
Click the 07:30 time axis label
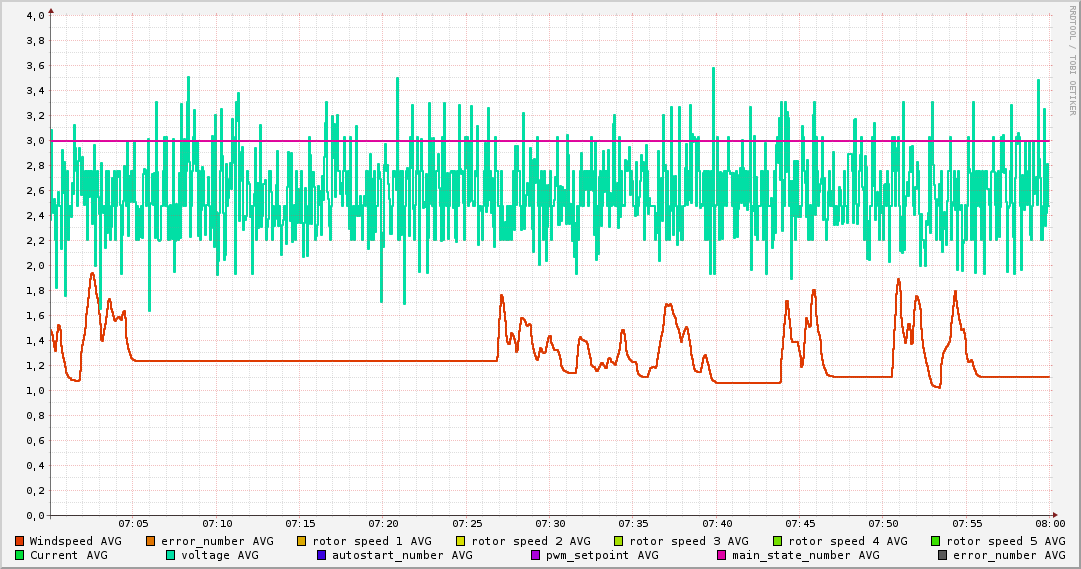(x=550, y=523)
